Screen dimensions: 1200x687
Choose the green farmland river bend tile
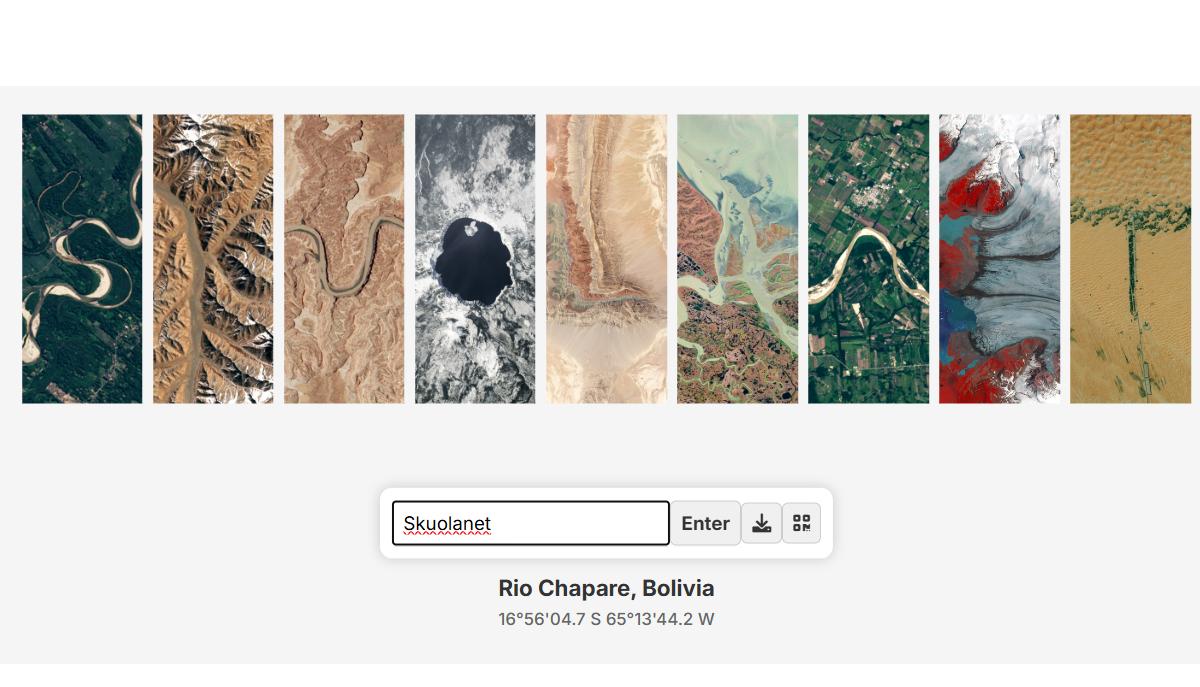(868, 259)
